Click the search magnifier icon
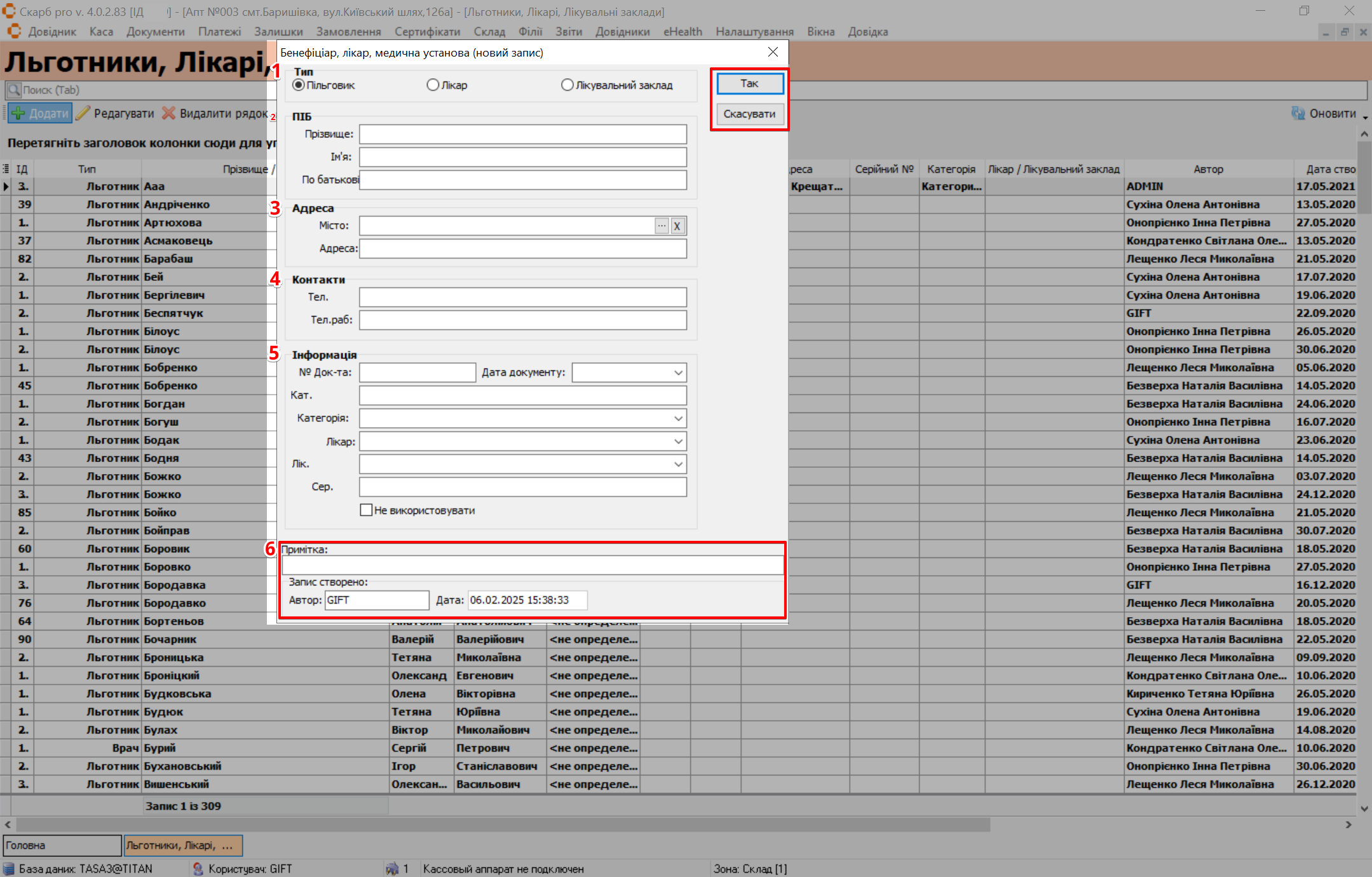This screenshot has height=877, width=1372. pos(14,90)
